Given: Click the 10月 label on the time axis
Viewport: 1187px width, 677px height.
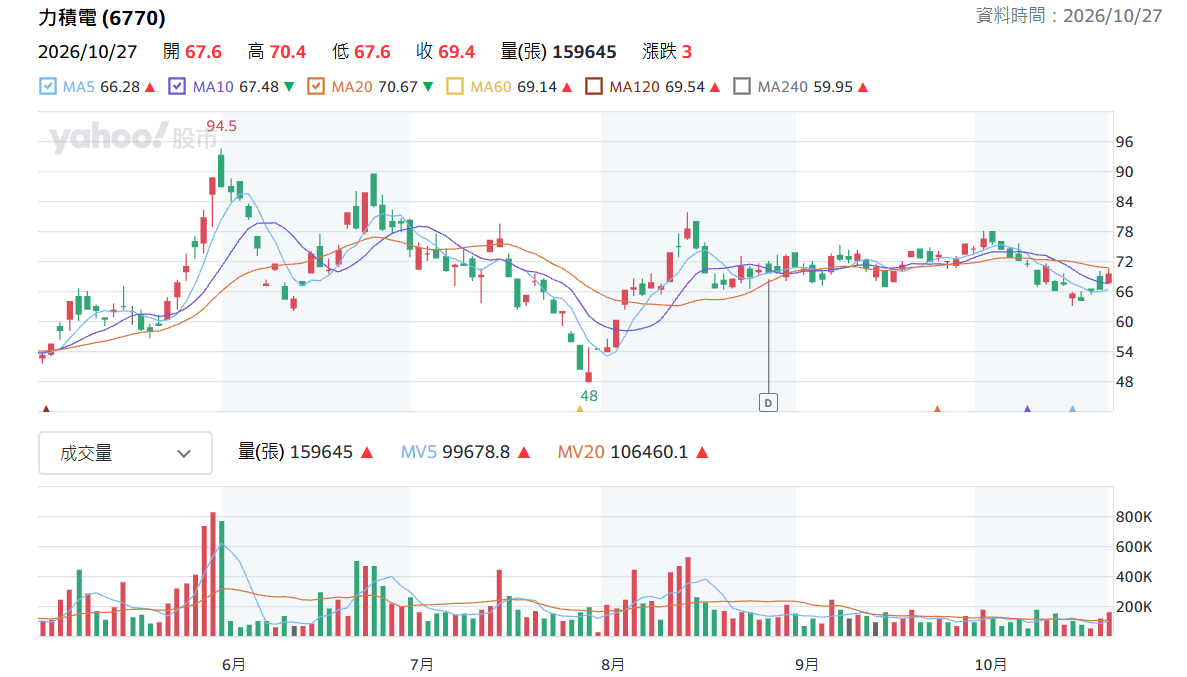Looking at the screenshot, I should 990,664.
